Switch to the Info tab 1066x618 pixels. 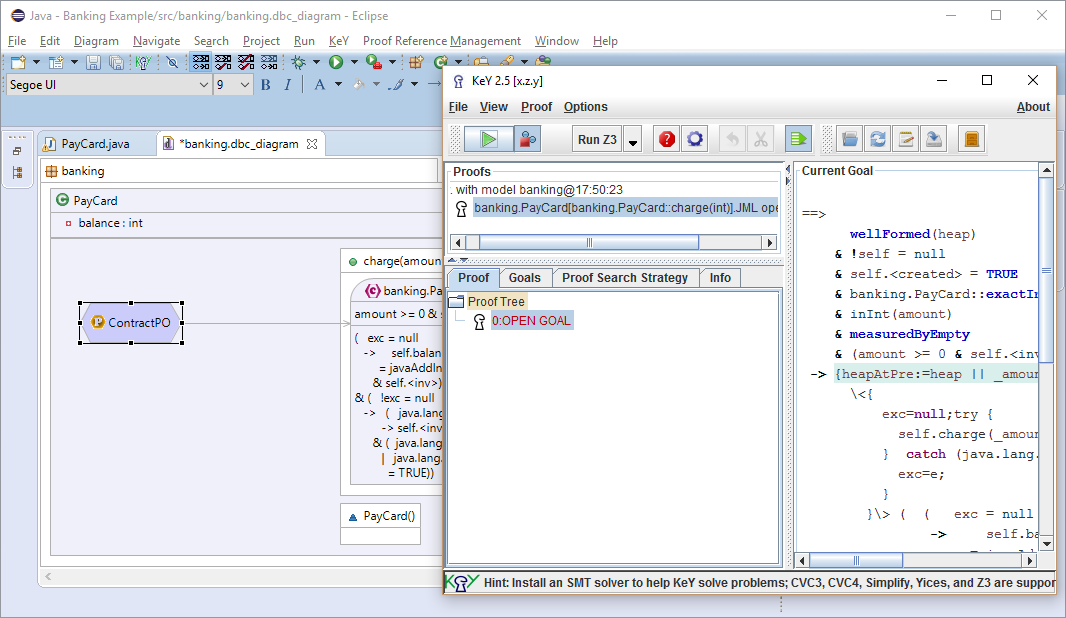(x=720, y=277)
